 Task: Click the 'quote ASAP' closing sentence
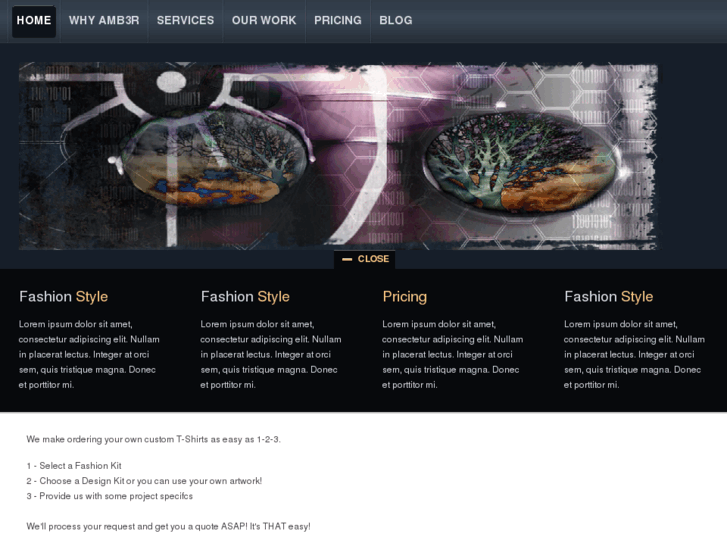click(168, 526)
